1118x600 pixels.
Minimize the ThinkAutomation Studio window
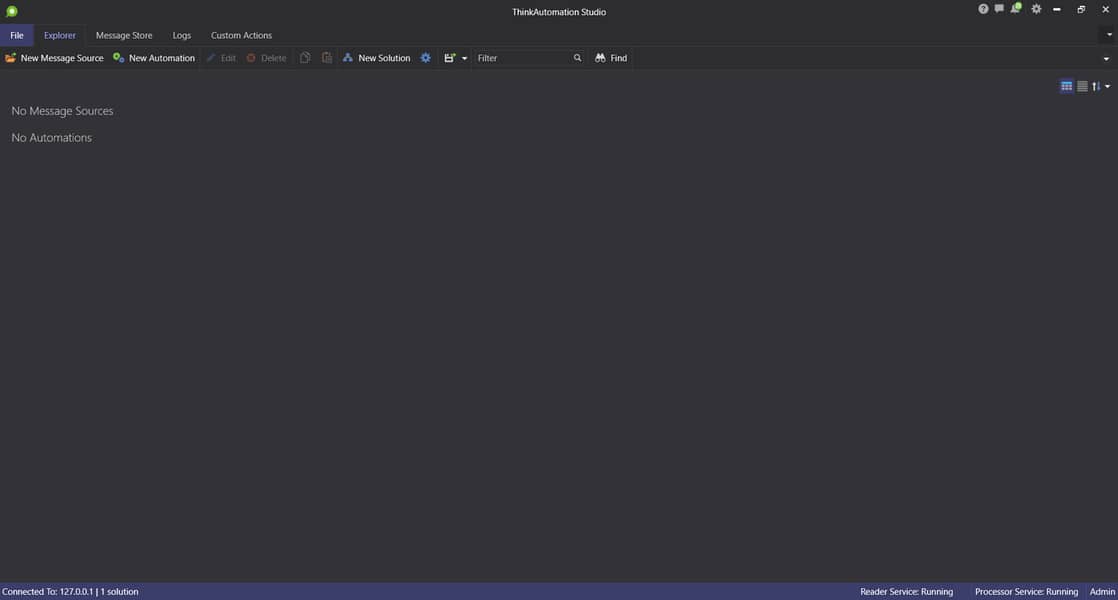[1057, 9]
